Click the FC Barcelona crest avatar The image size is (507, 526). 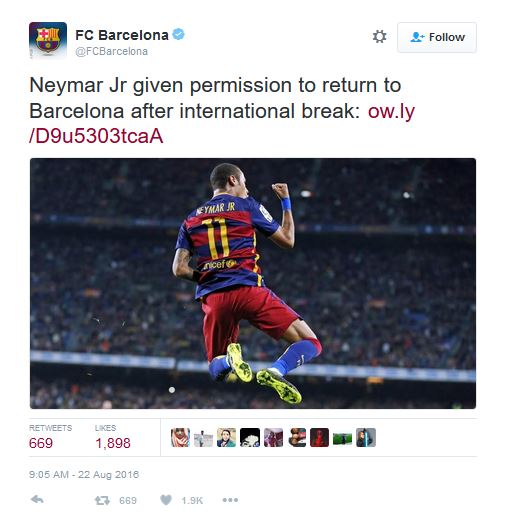coord(48,41)
